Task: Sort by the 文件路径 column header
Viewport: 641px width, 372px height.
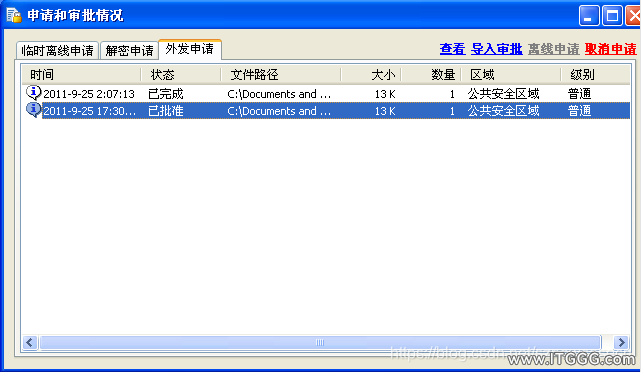Action: coord(281,75)
